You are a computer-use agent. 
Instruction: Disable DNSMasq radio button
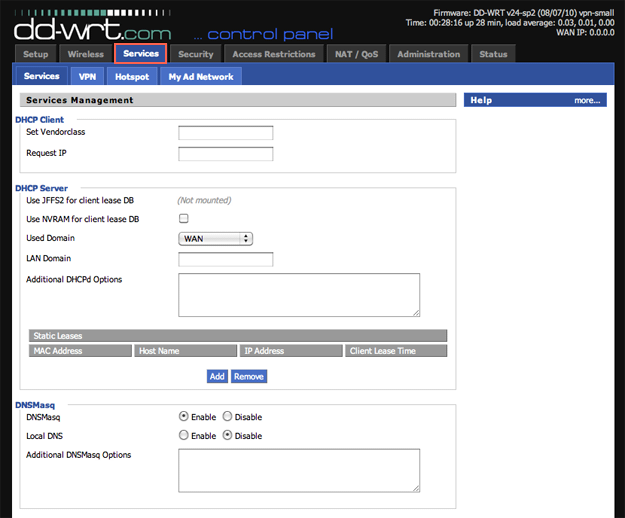tap(227, 416)
